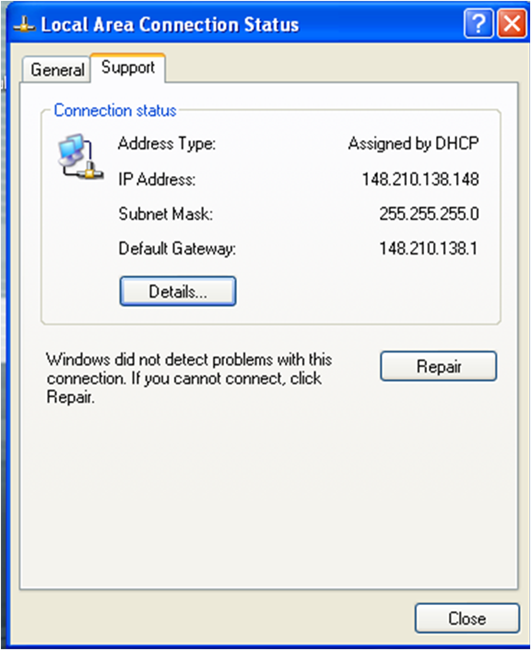Image resolution: width=531 pixels, height=650 pixels.
Task: Click the network computers connection icon
Action: 80,157
